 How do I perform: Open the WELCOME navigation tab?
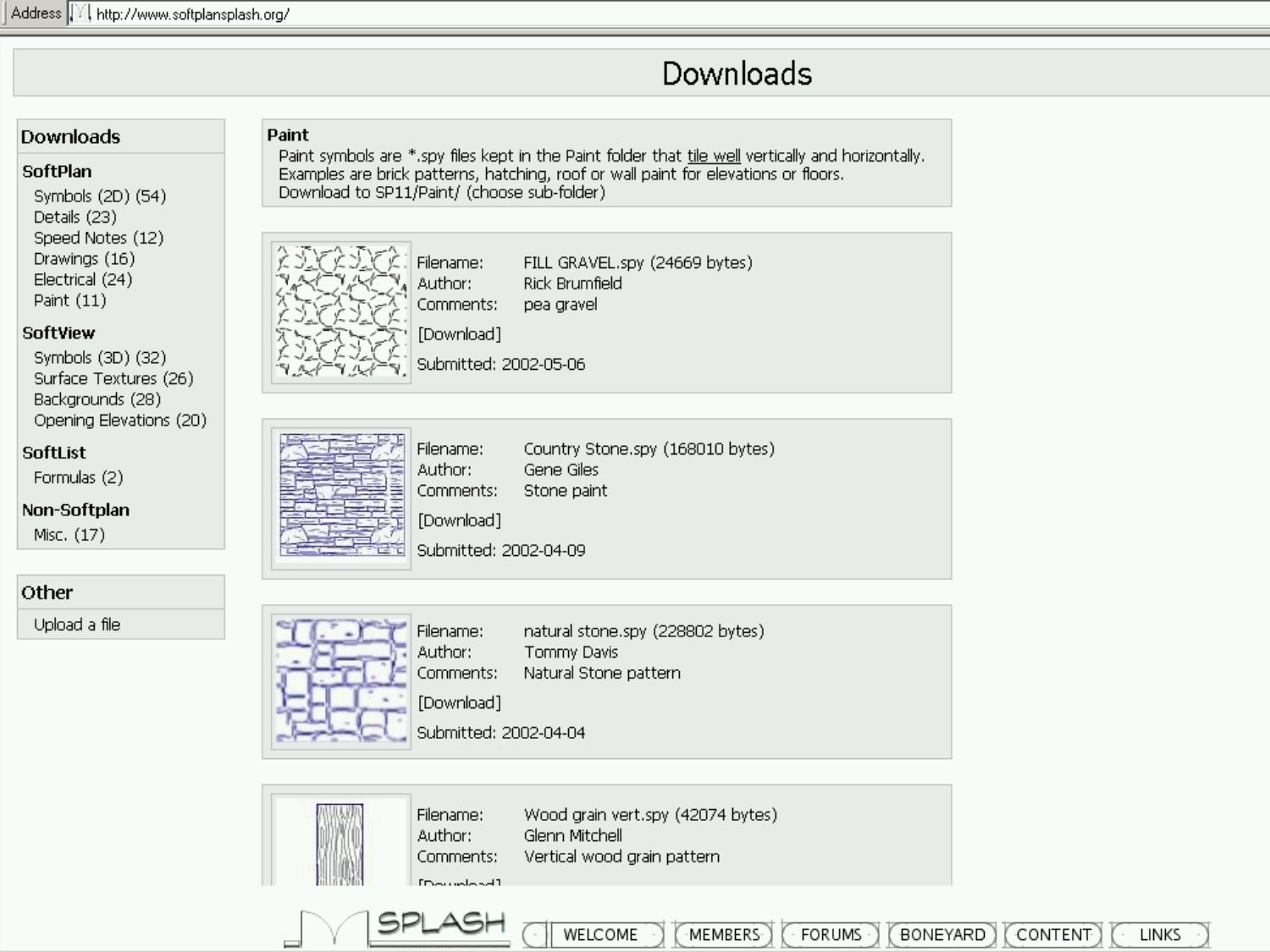tap(599, 934)
